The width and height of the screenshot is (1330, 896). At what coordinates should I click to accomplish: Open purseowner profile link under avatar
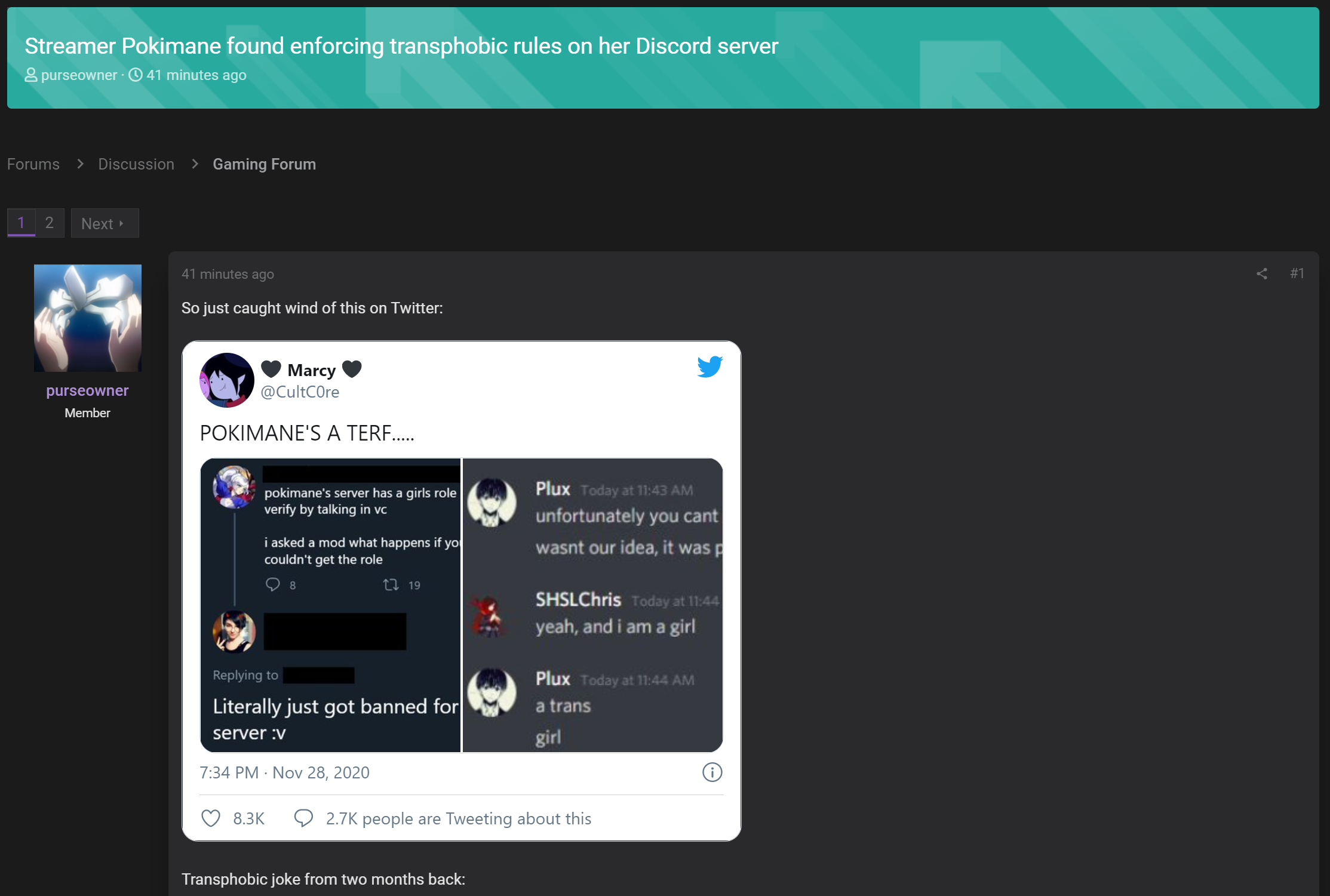[87, 390]
